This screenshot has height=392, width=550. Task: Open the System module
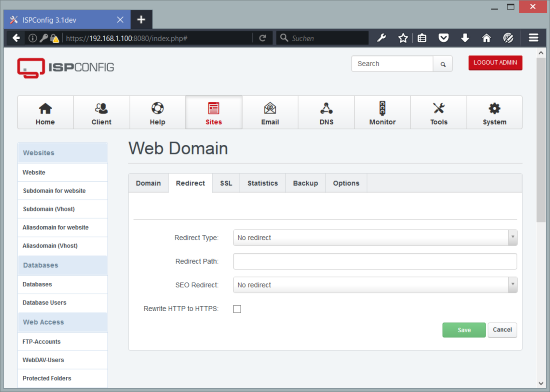pyautogui.click(x=494, y=113)
